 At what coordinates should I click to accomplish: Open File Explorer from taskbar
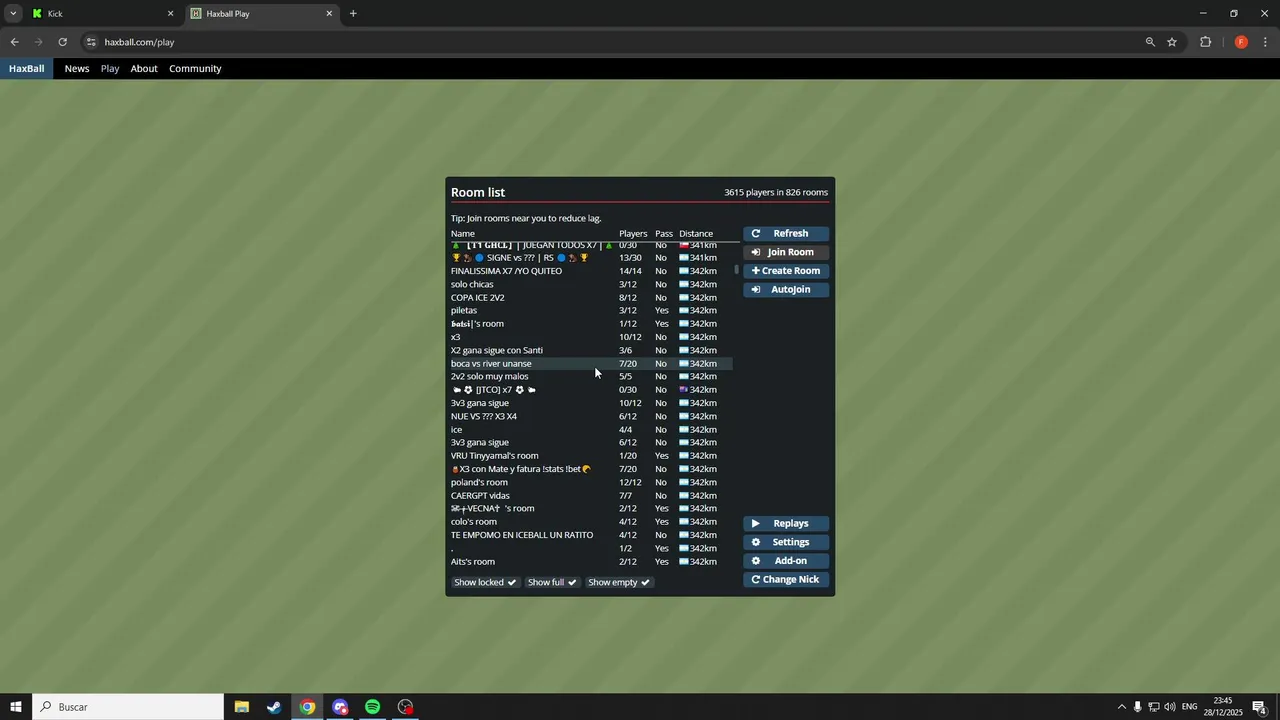point(241,707)
